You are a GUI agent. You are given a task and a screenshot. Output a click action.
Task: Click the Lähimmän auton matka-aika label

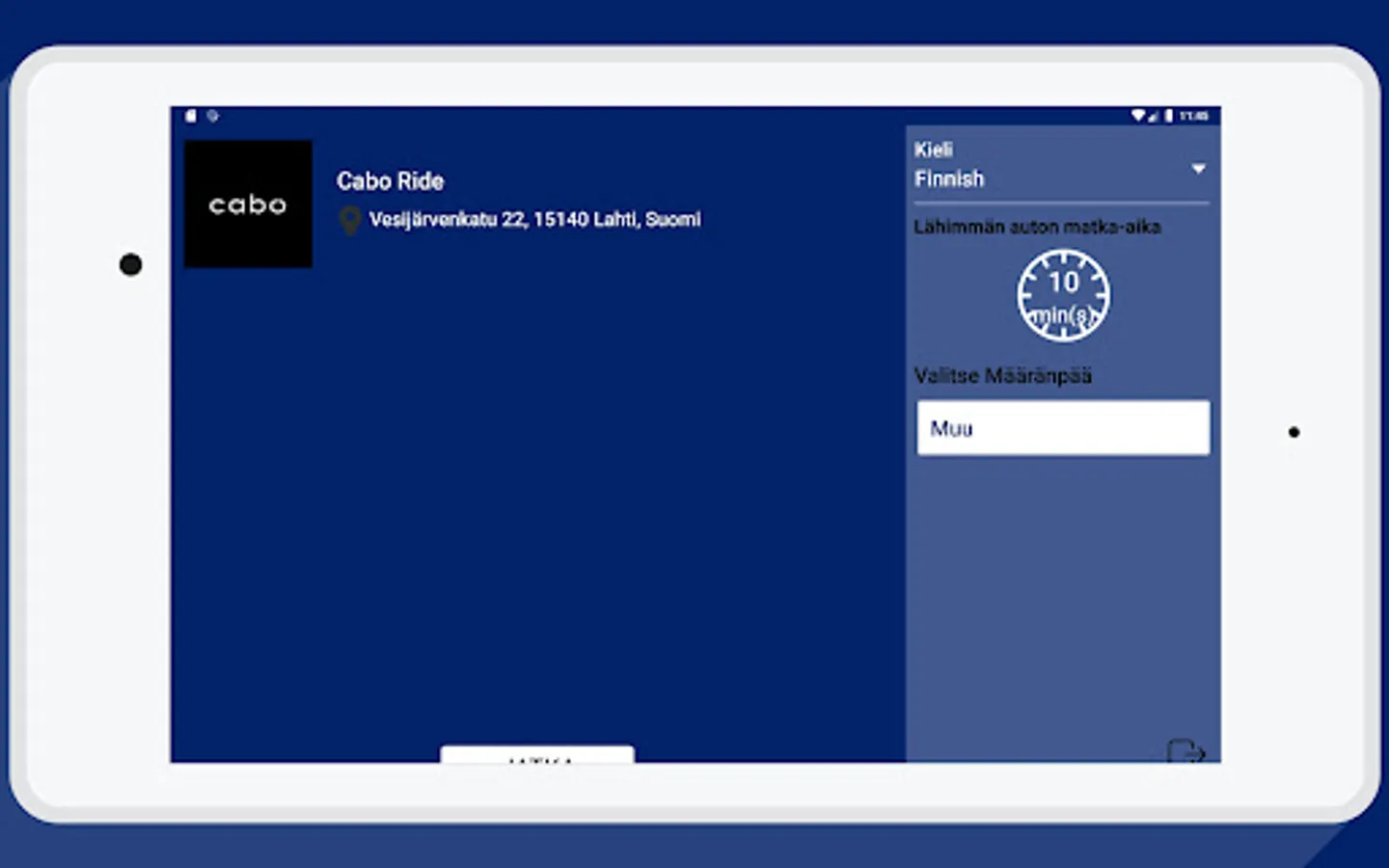(x=1038, y=228)
